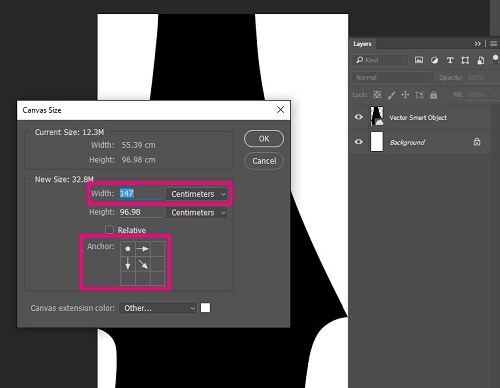This screenshot has height=388, width=500.
Task: Select top-center anchor cell with right arrow
Action: point(143,249)
